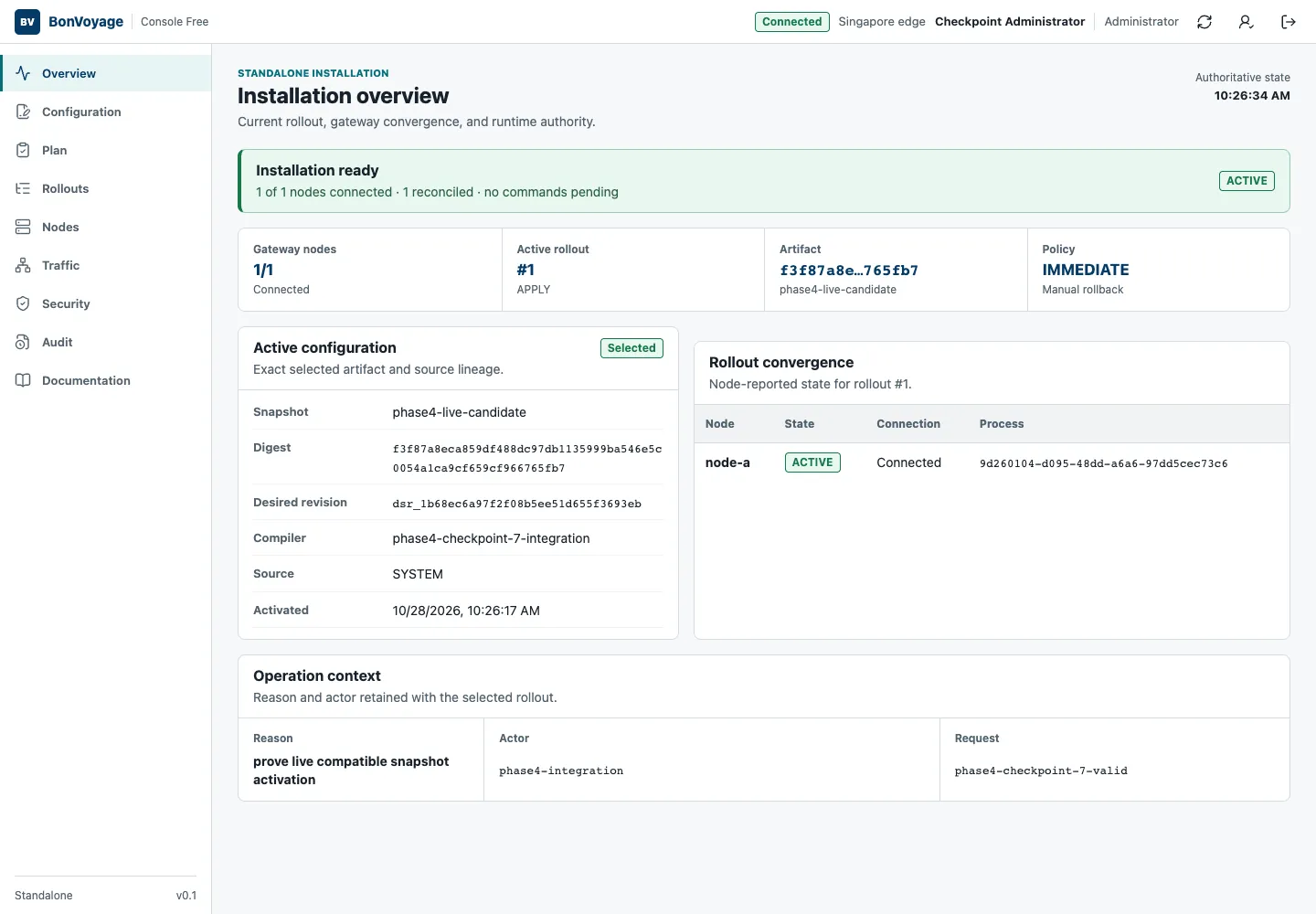Screen dimensions: 1316x914
Task: Click process ID 9d260104-d095-48dd-a6a6-97dd5cec73c6
Action: click(1104, 463)
